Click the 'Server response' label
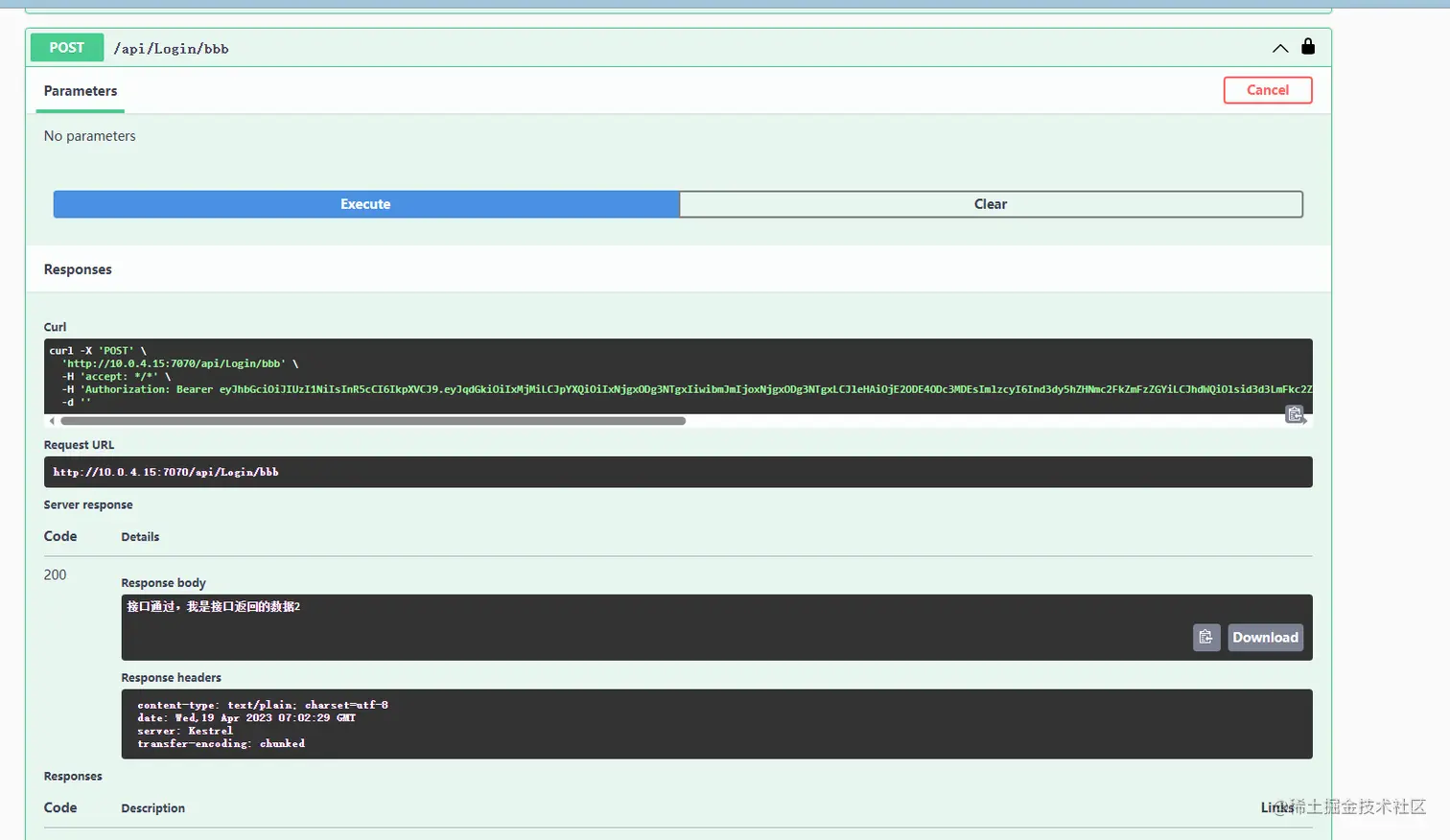 coord(88,505)
